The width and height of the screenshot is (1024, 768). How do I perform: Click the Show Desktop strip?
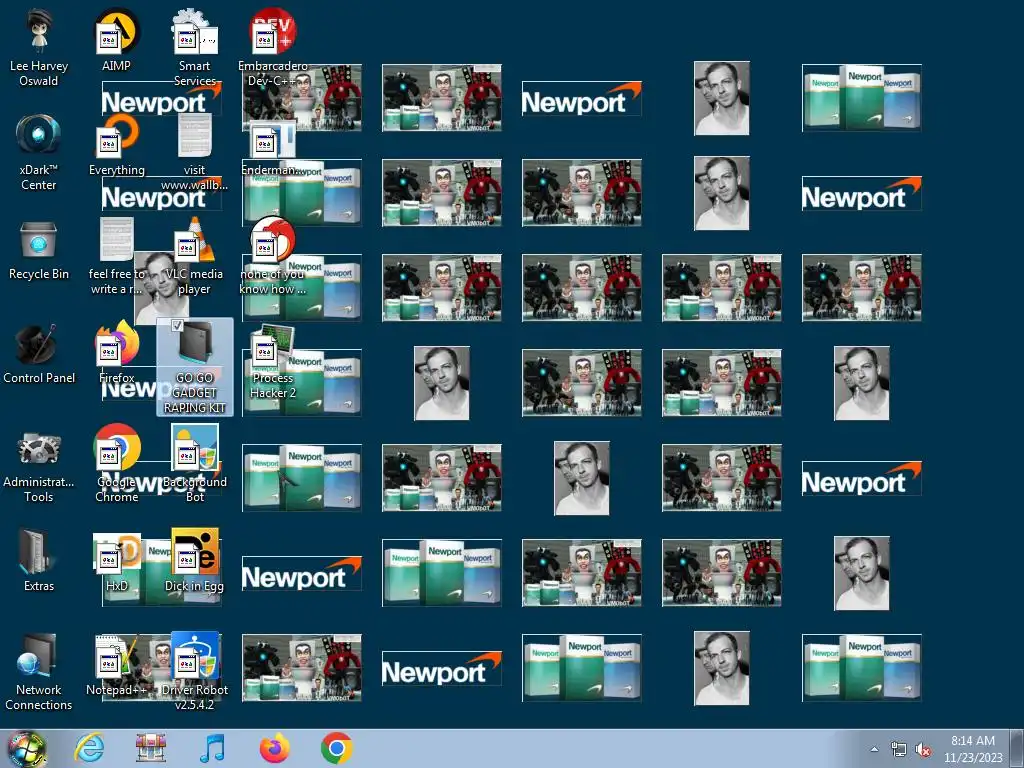[x=1017, y=749]
